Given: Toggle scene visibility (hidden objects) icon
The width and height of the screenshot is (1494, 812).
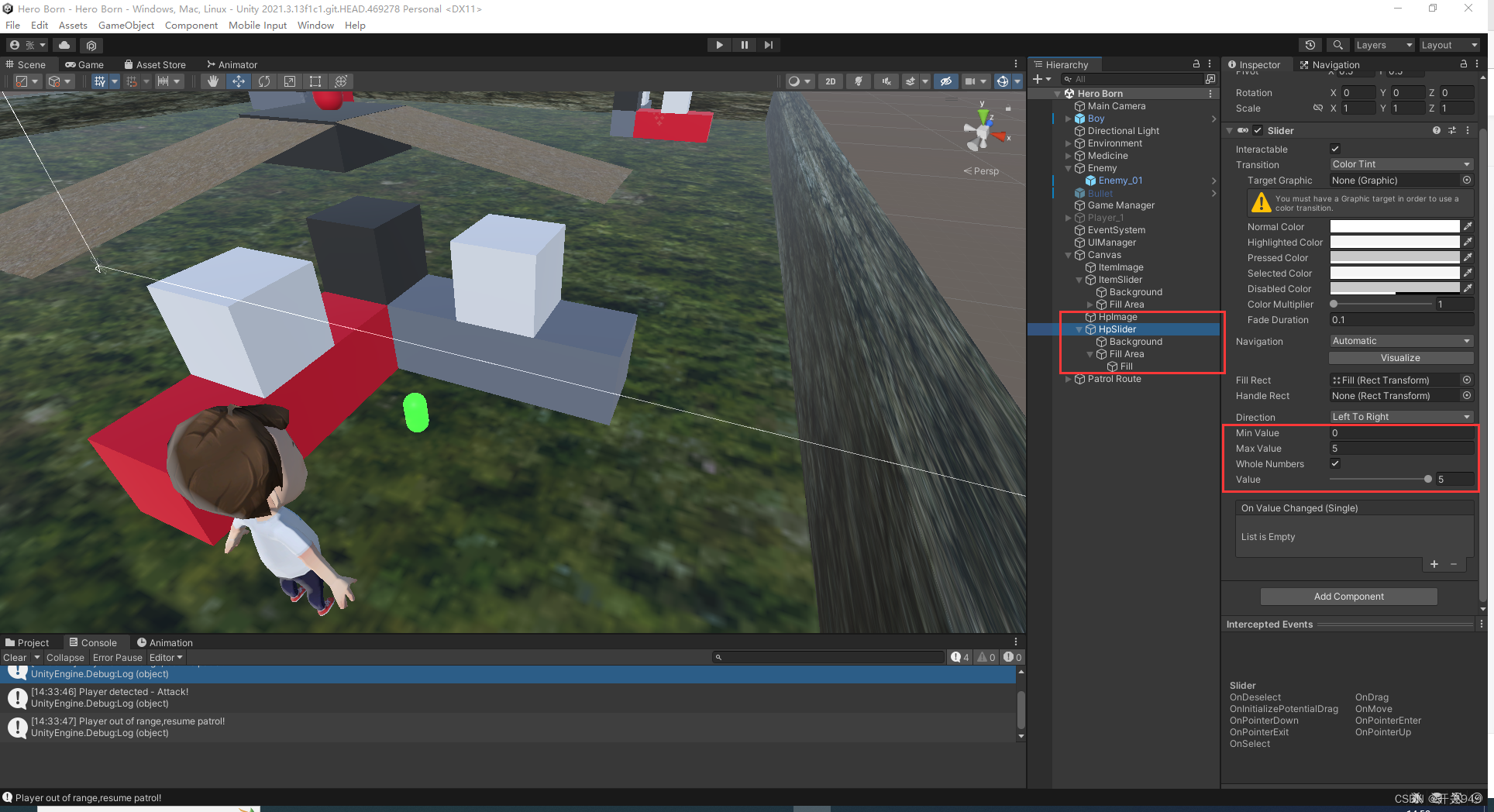Looking at the screenshot, I should click(x=945, y=81).
